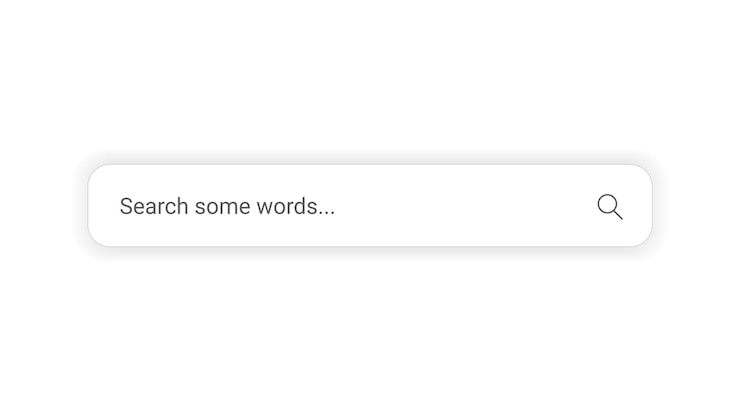Viewport: 740px width, 411px height.
Task: Place cursor in the rounded search box
Action: [x=370, y=206]
